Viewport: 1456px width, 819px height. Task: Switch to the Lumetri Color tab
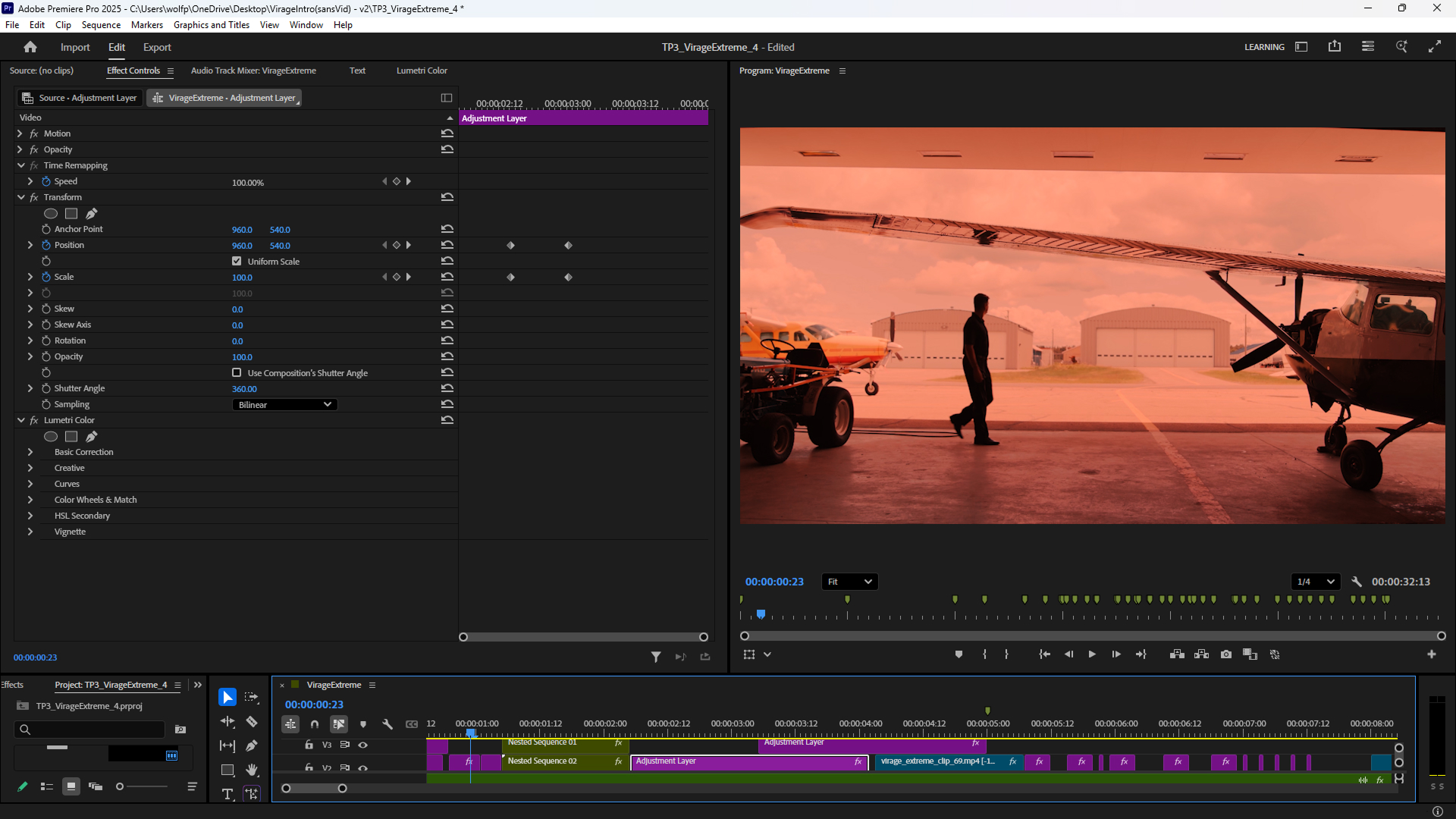pos(422,71)
